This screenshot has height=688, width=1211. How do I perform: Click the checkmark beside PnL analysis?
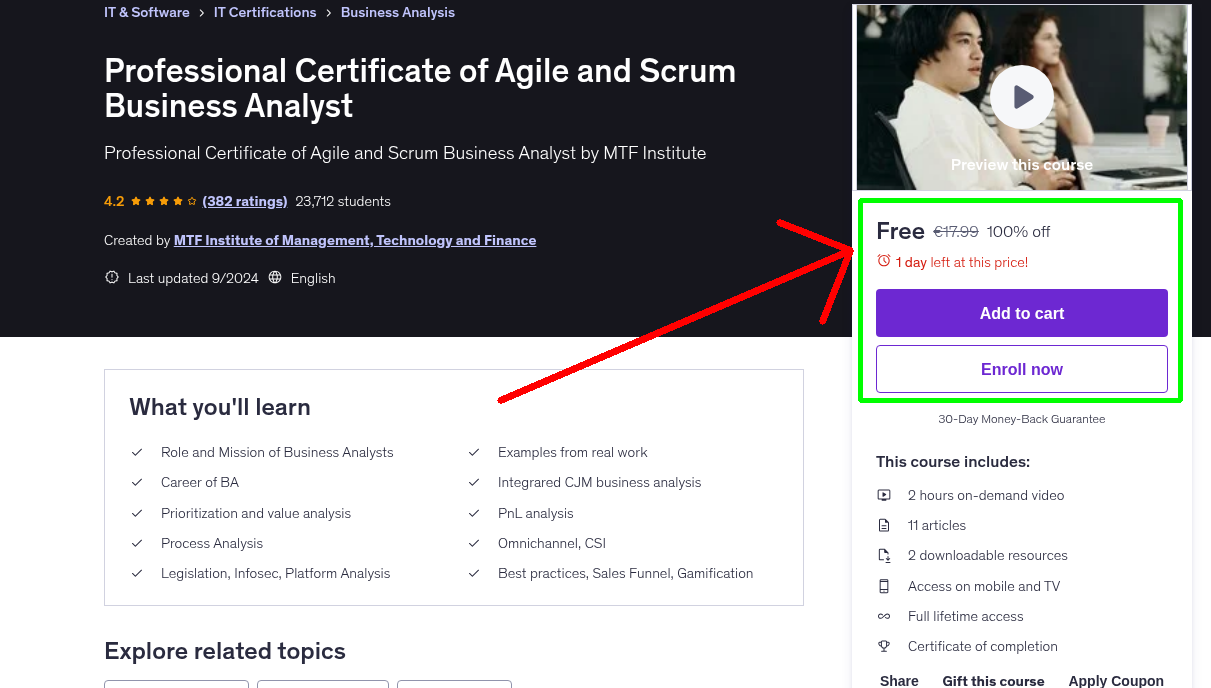click(473, 513)
